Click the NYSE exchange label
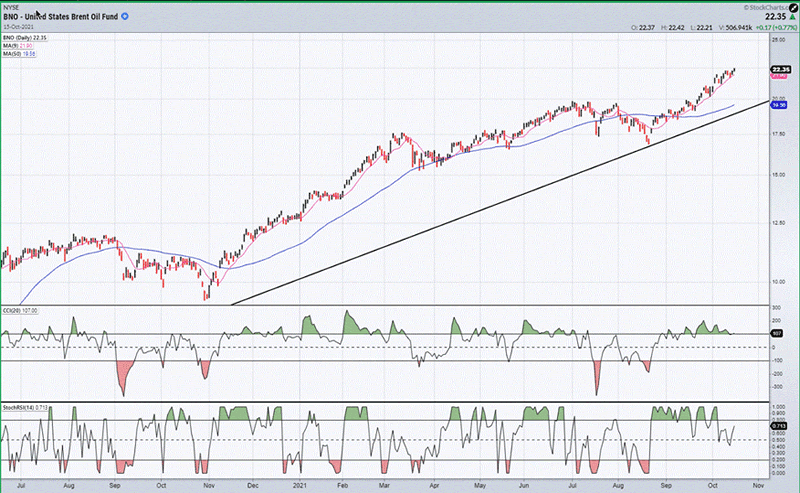Image resolution: width=800 pixels, height=493 pixels. point(11,7)
